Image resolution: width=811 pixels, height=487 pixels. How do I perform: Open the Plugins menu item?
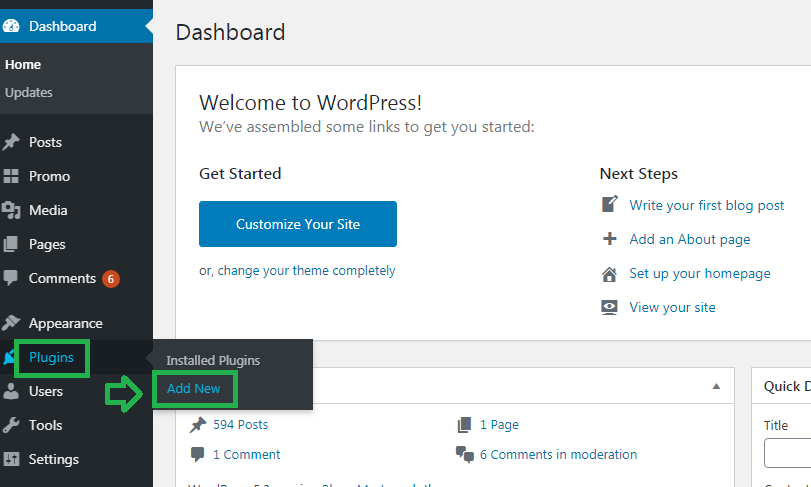pyautogui.click(x=51, y=358)
